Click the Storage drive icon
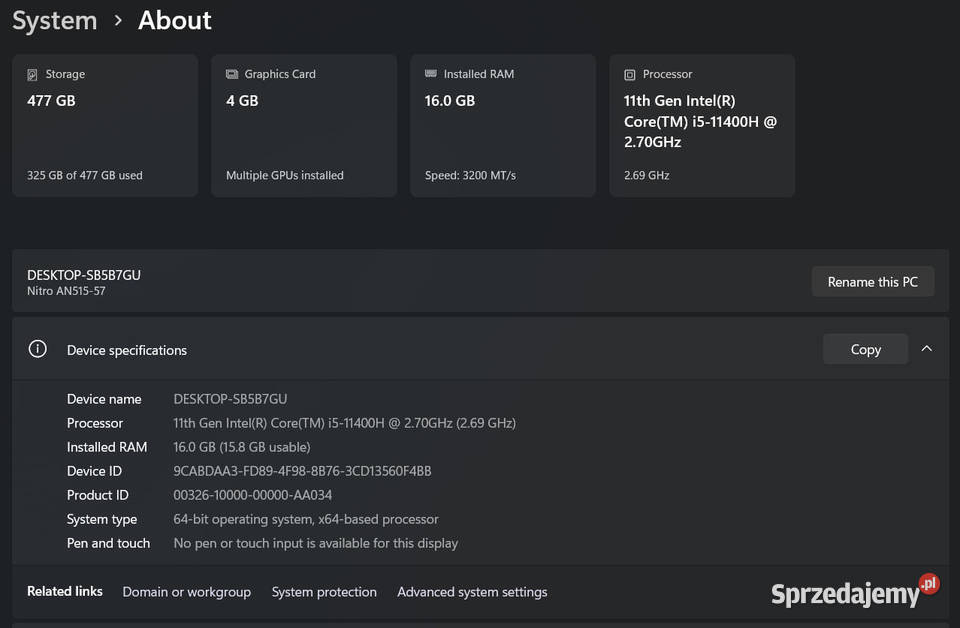960x628 pixels. (33, 74)
